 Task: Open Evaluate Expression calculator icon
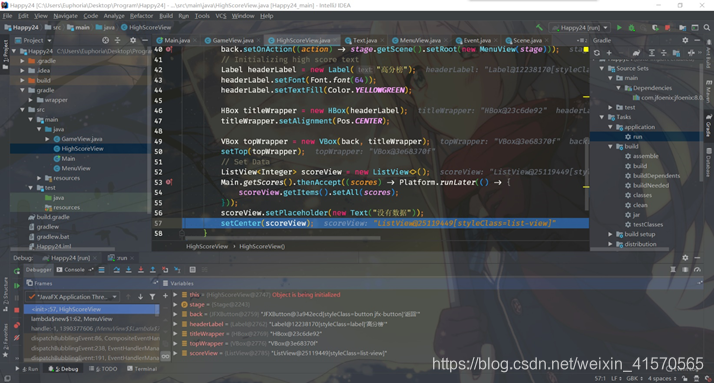tap(193, 270)
